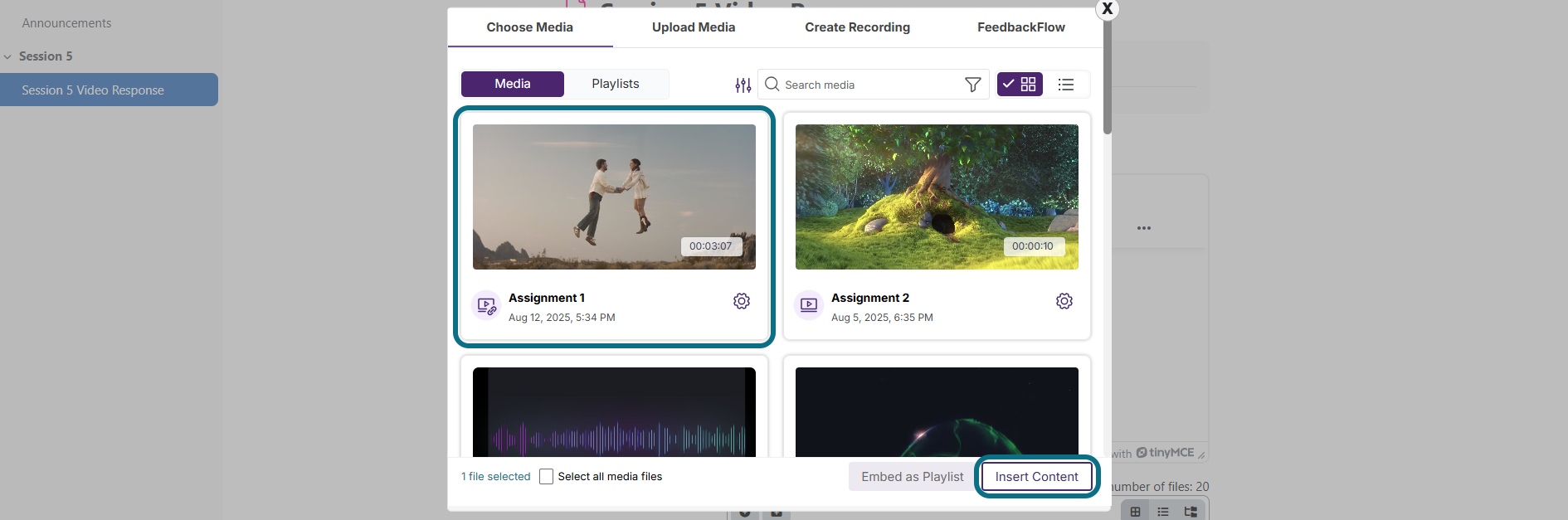Select the Media toggle
Screen dimensions: 1568x520
(x=513, y=84)
